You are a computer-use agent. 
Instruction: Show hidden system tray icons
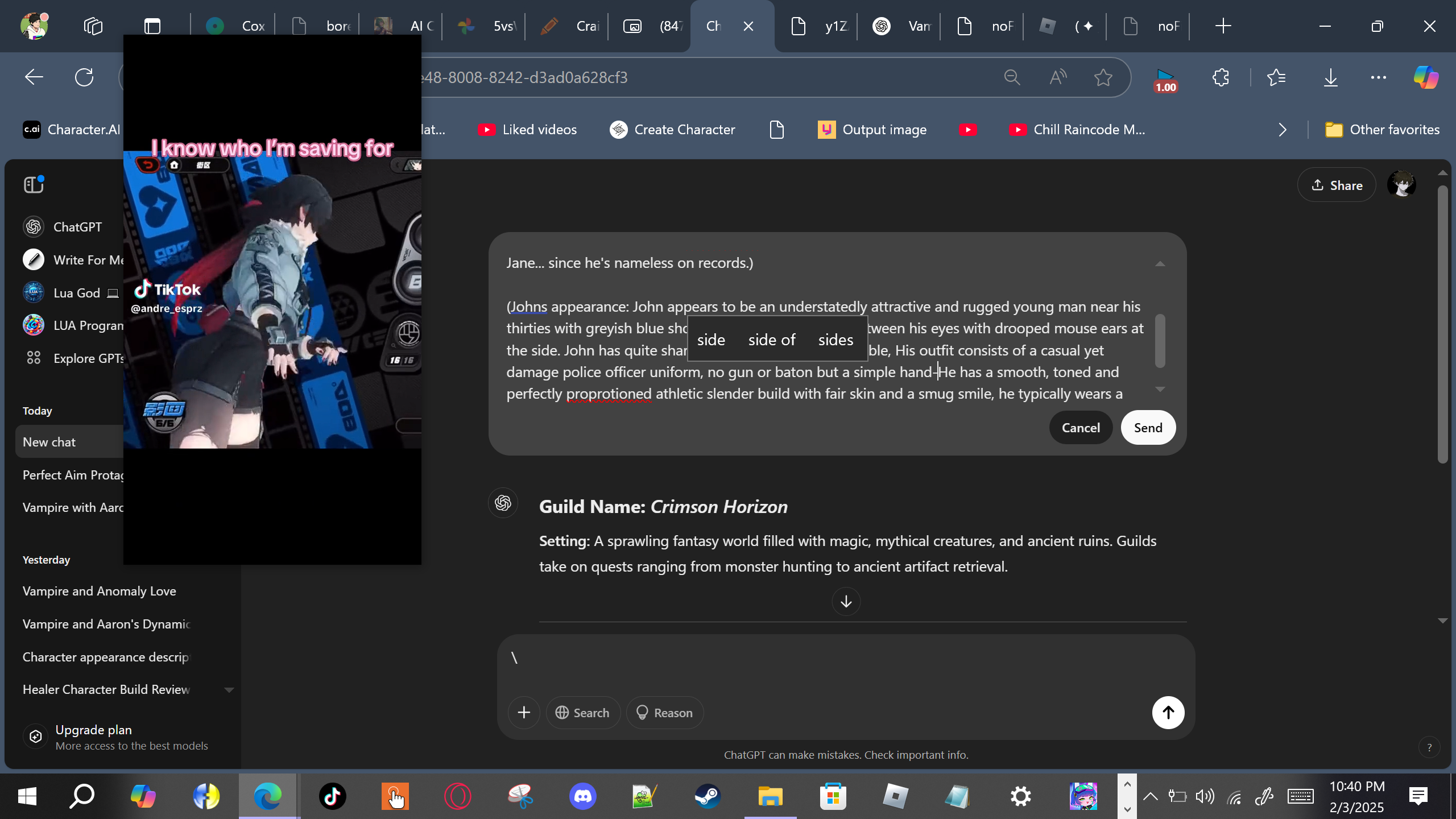pyautogui.click(x=1150, y=796)
